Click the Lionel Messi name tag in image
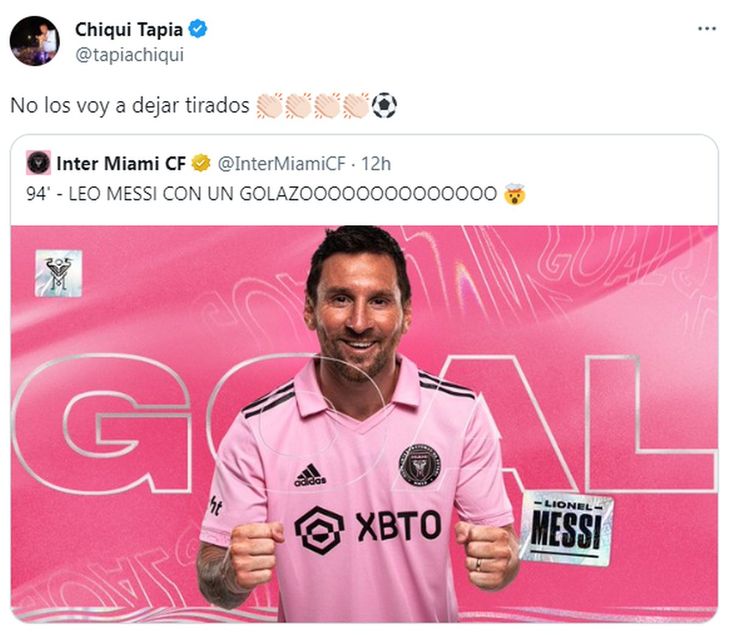This screenshot has width=730, height=635. (x=567, y=528)
